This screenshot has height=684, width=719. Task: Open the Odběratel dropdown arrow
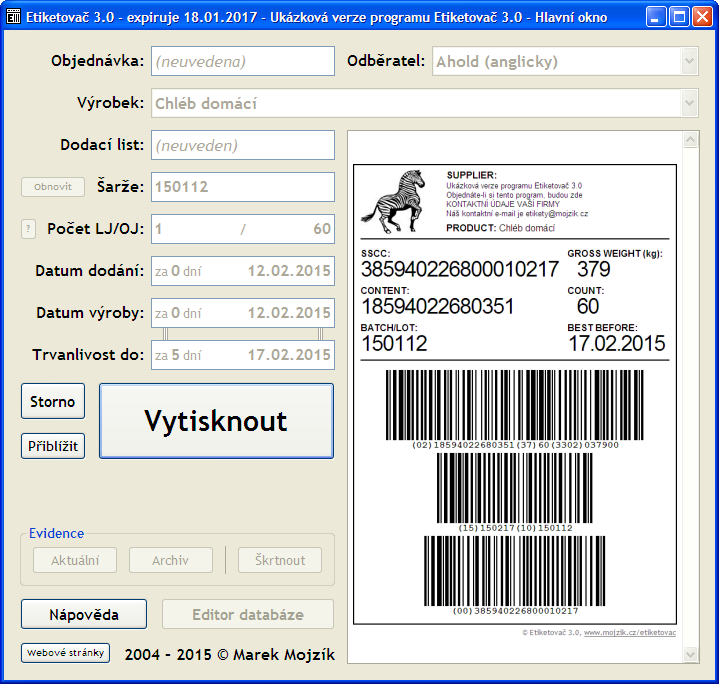pyautogui.click(x=689, y=61)
